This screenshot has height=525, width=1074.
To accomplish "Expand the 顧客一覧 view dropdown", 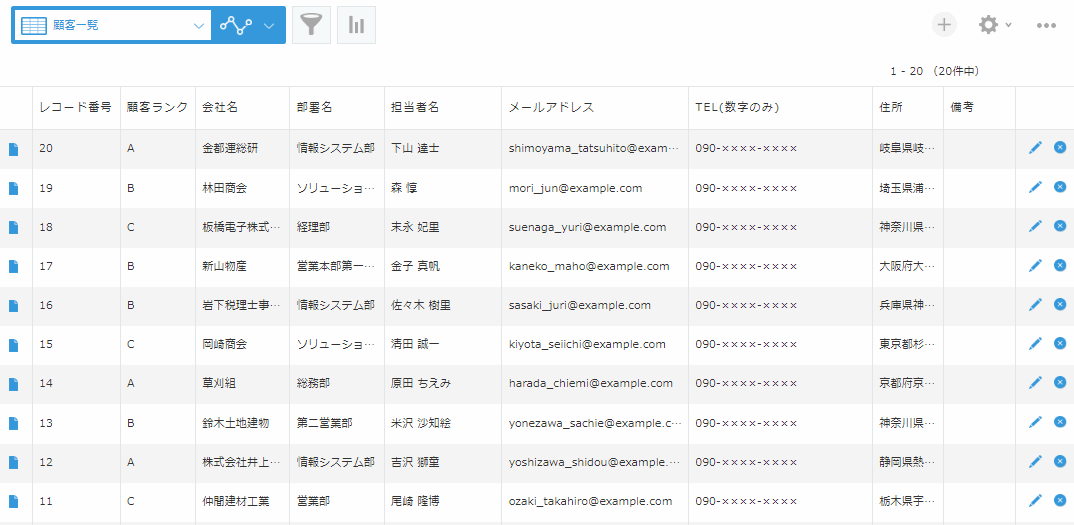I will point(199,26).
